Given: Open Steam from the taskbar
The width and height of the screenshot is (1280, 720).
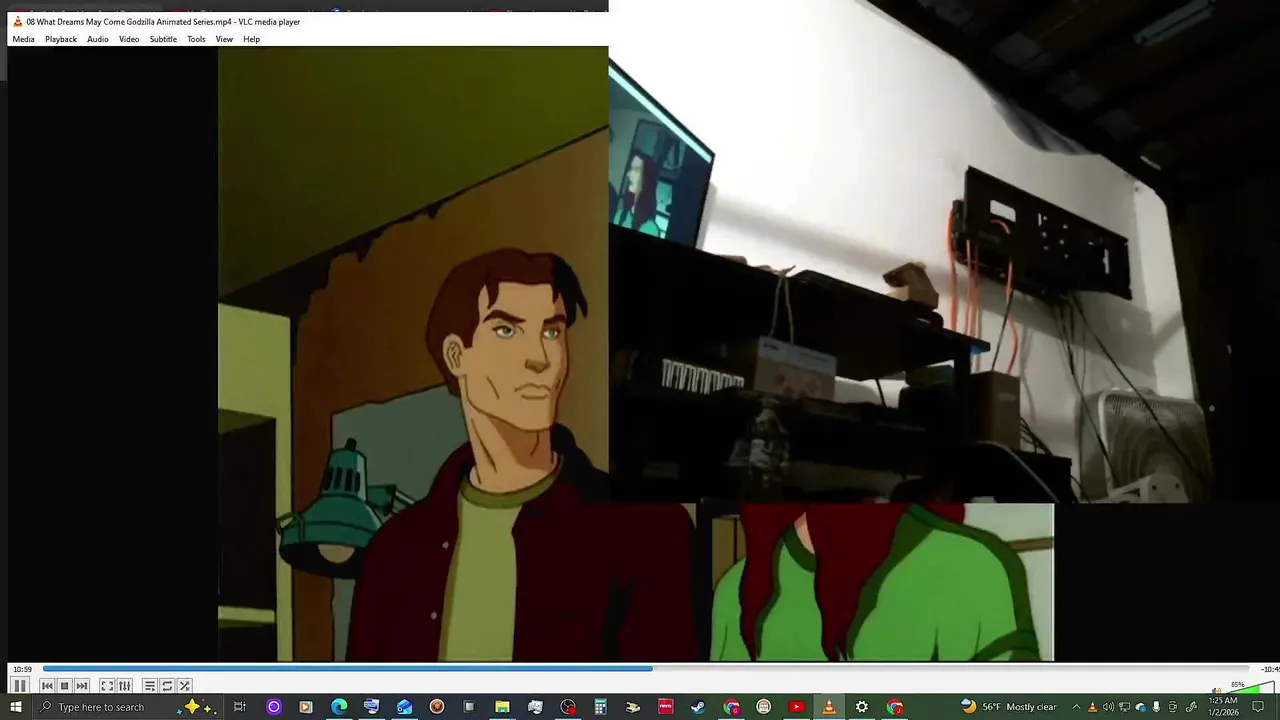Looking at the screenshot, I should click(x=698, y=707).
